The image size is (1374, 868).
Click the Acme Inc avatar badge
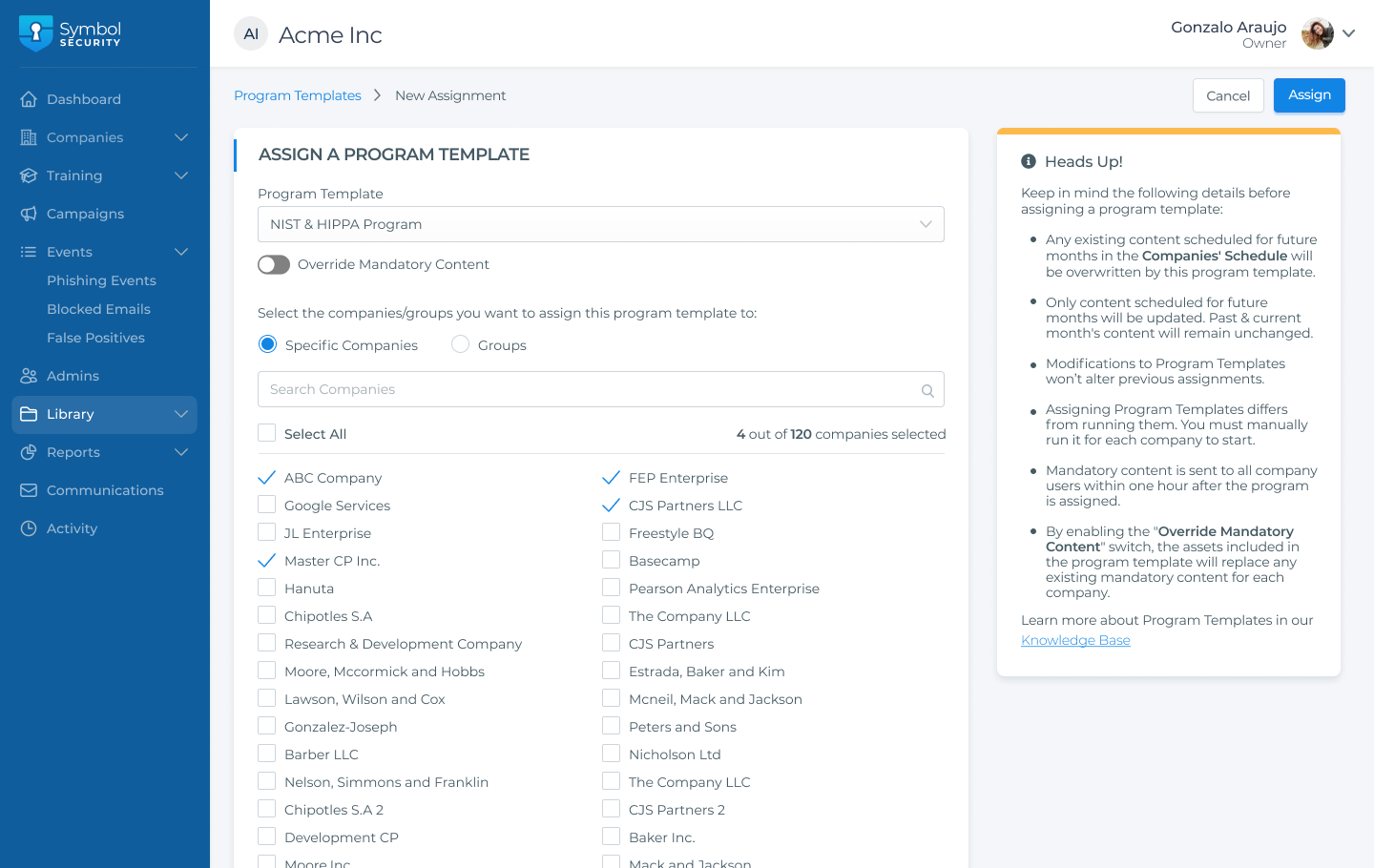[250, 33]
